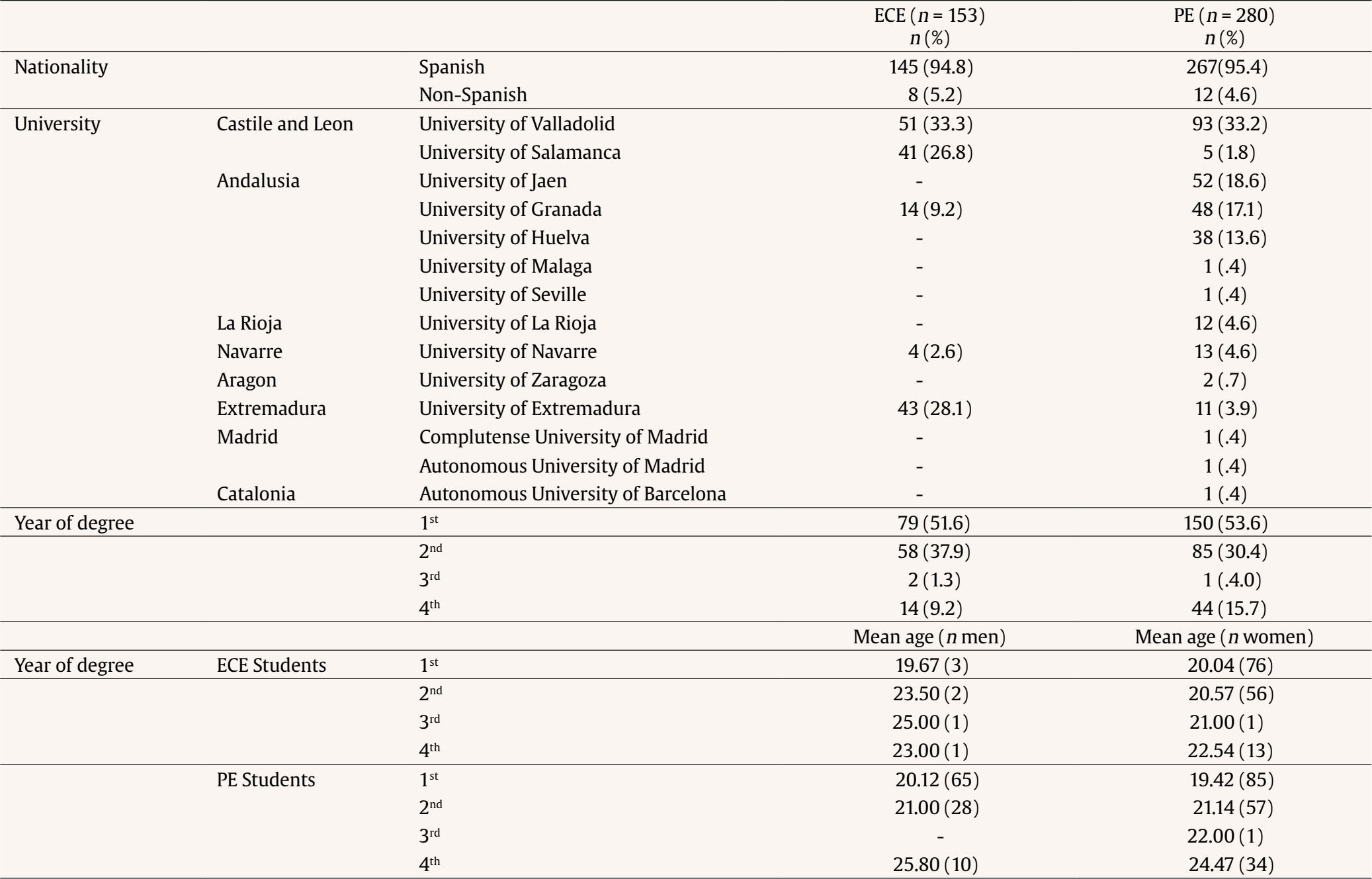The height and width of the screenshot is (879, 1372).
Task: Select the 'Mean age (n women)' header
Action: coord(1223,637)
